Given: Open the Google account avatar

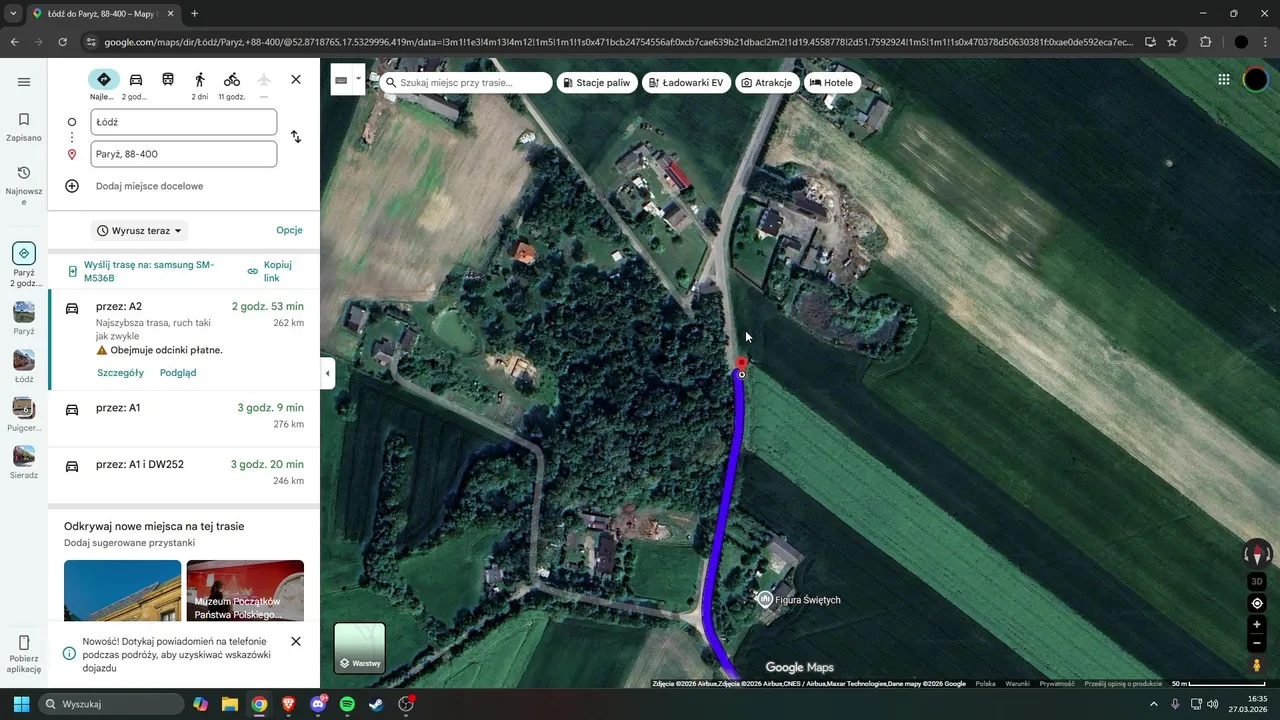Looking at the screenshot, I should [x=1255, y=80].
